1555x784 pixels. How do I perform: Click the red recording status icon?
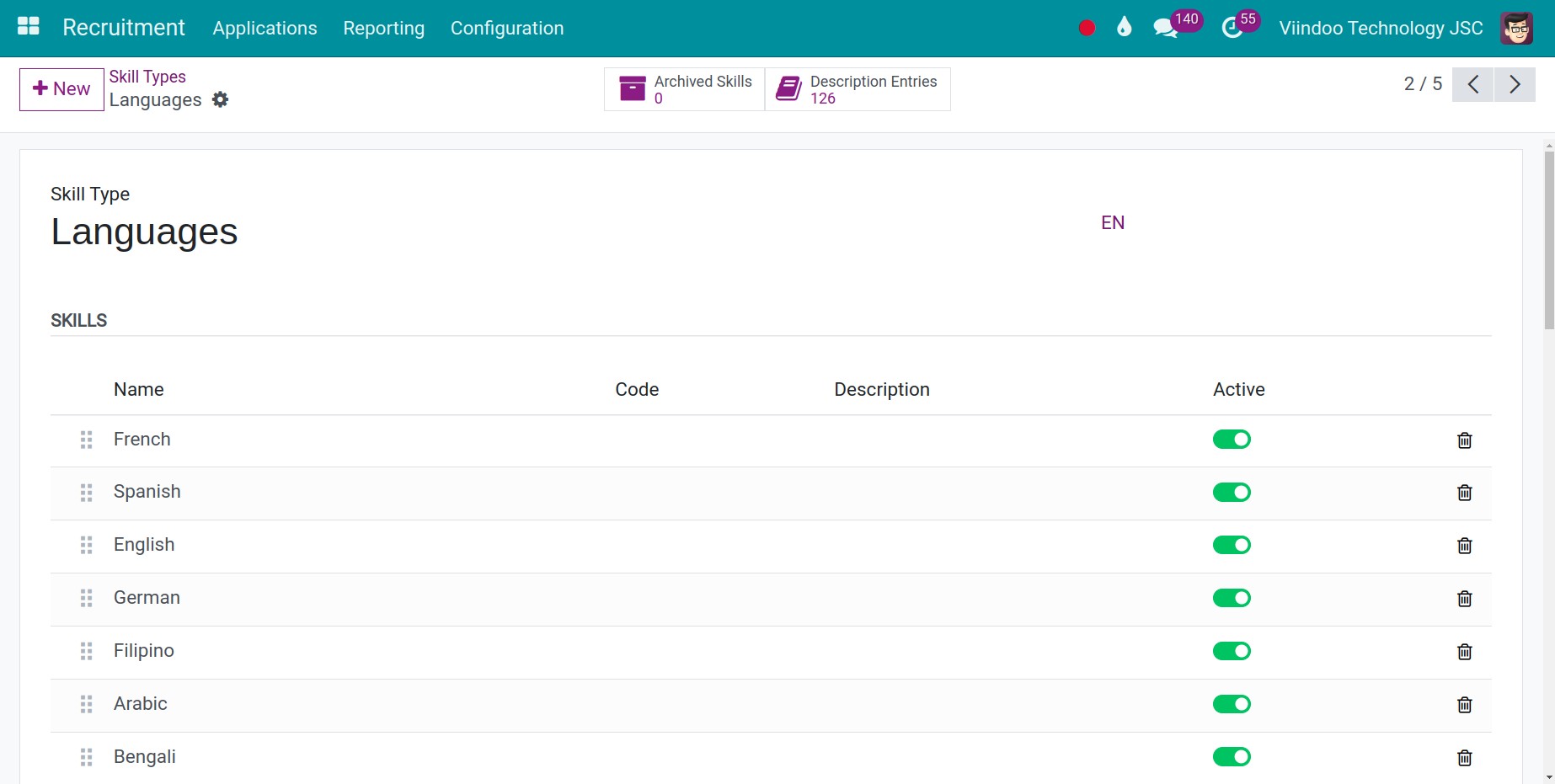point(1087,28)
